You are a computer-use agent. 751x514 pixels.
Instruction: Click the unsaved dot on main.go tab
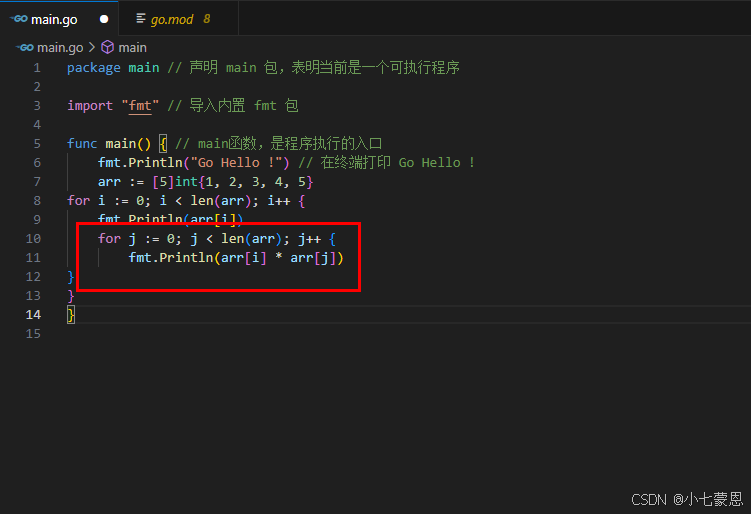click(x=103, y=19)
